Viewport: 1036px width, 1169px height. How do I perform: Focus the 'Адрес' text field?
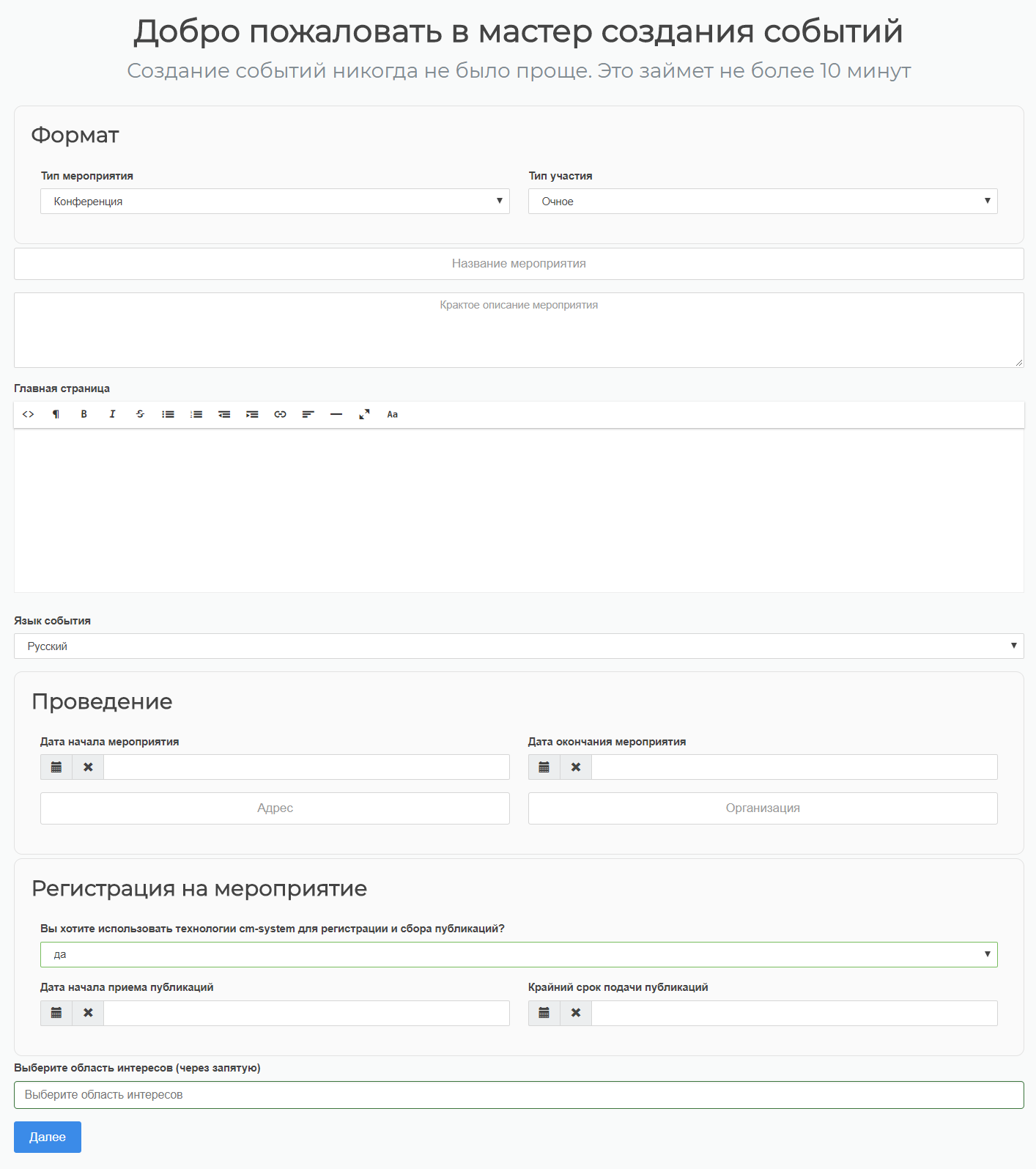coord(275,808)
